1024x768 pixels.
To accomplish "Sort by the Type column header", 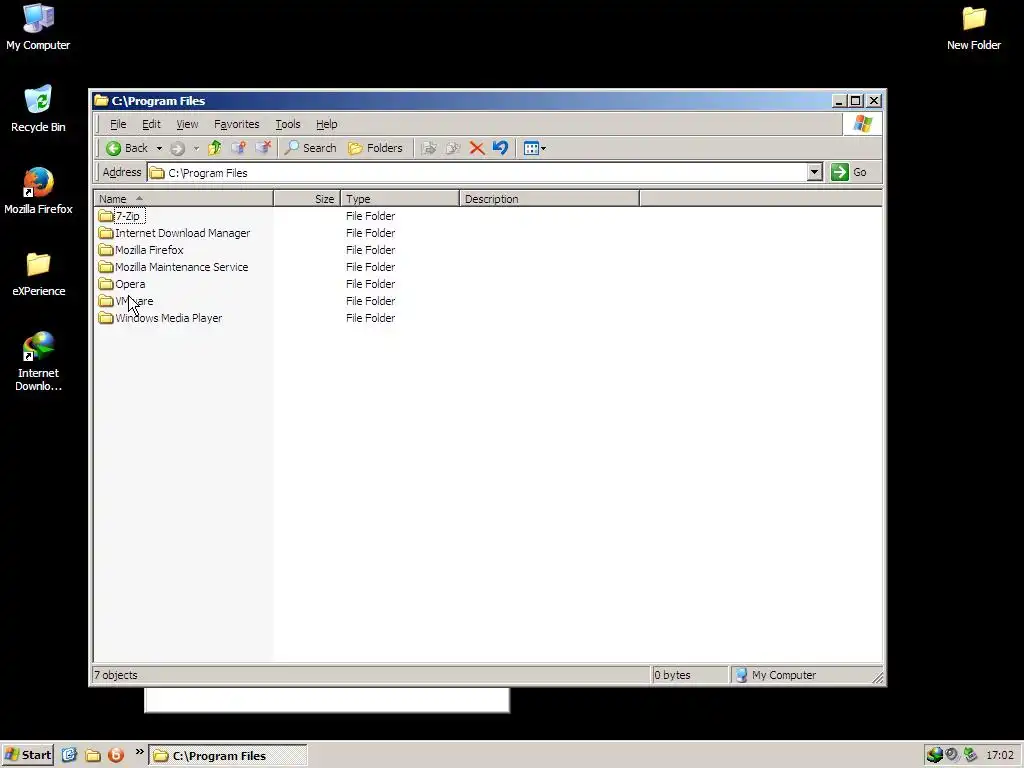I will point(400,199).
